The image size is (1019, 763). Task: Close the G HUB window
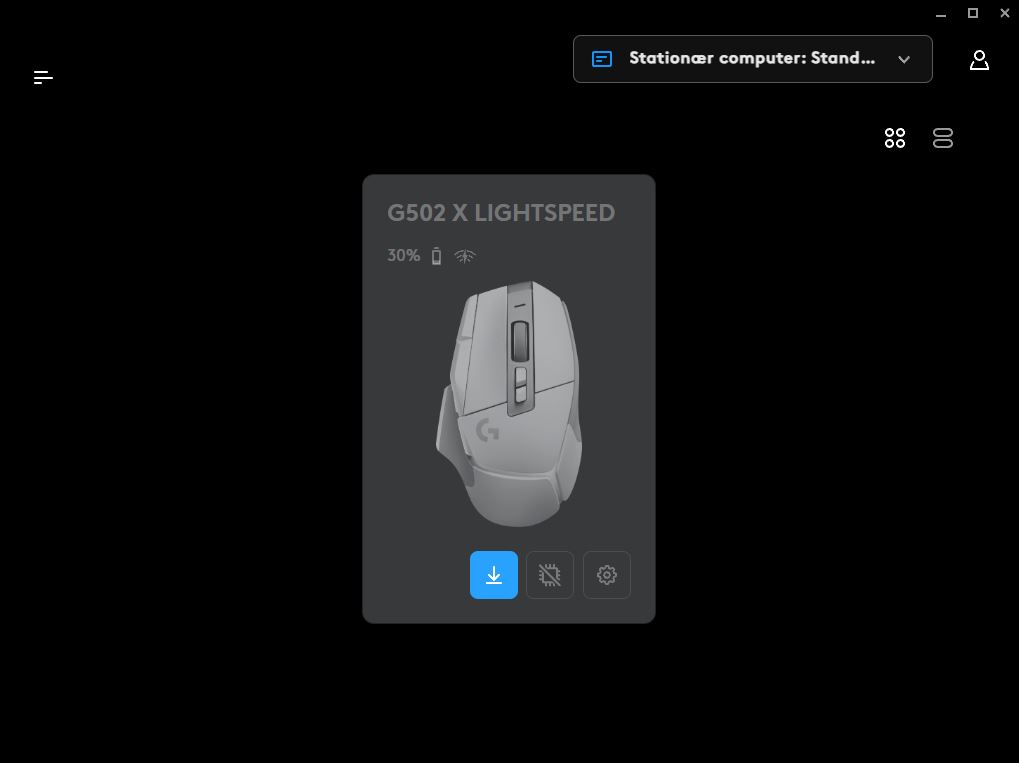(x=1005, y=13)
